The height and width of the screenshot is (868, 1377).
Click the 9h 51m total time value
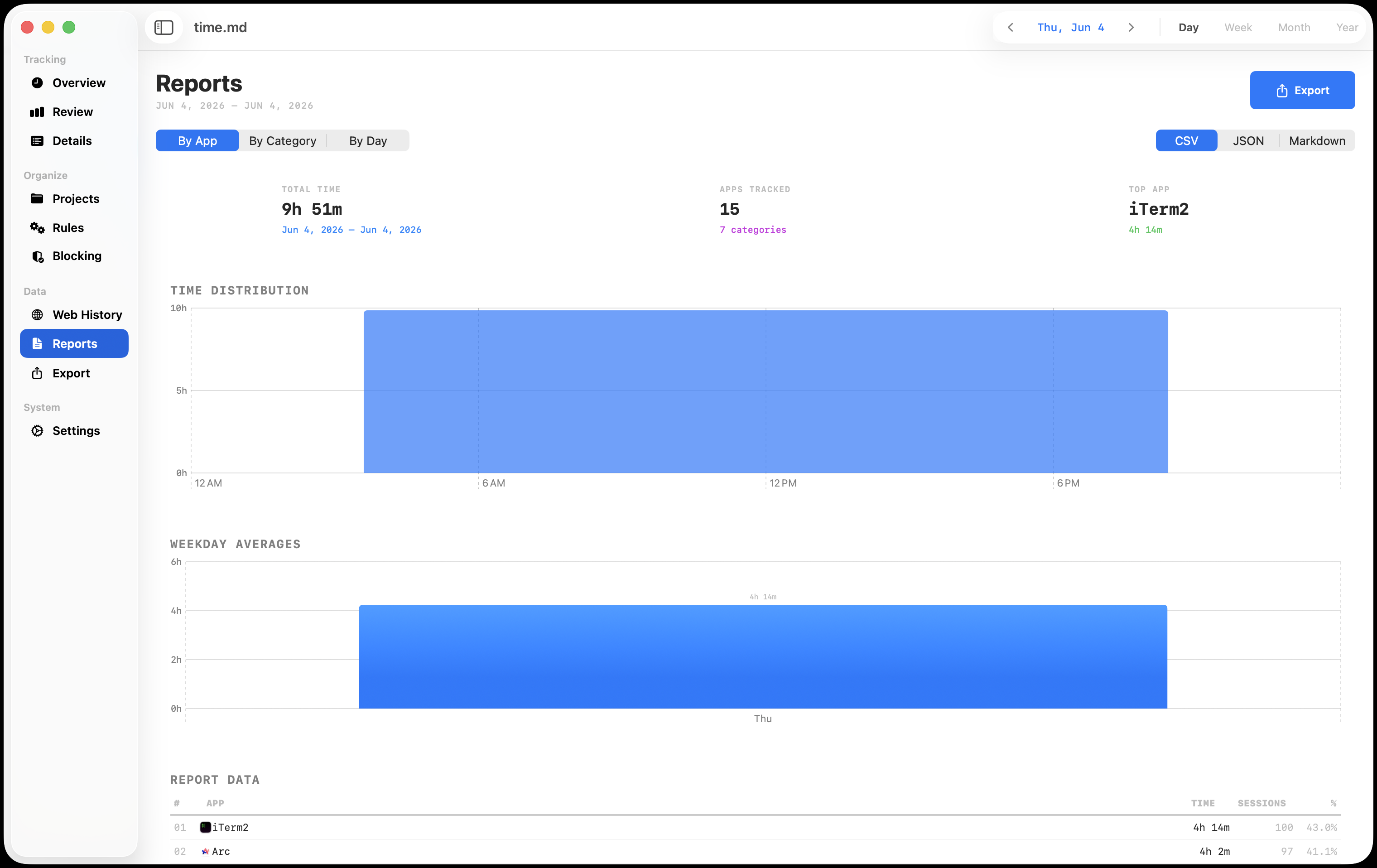pyautogui.click(x=312, y=209)
